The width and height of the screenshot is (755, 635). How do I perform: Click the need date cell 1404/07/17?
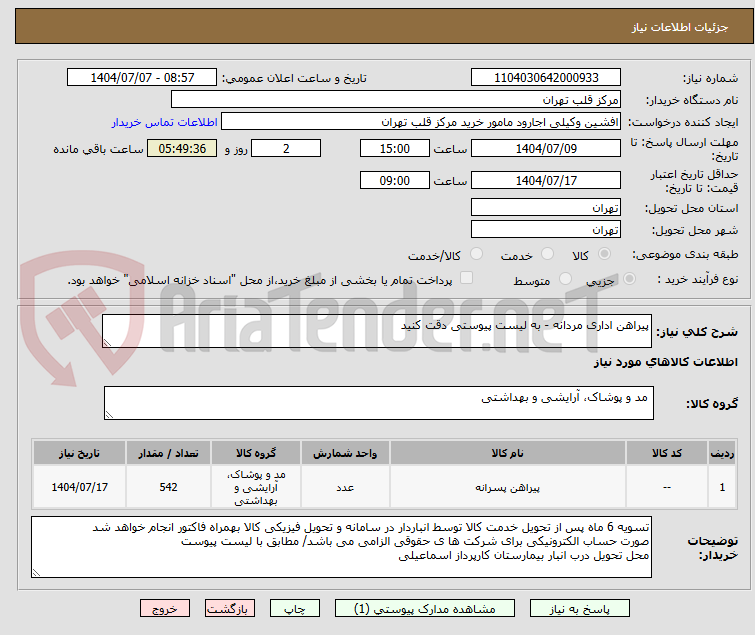(x=79, y=487)
